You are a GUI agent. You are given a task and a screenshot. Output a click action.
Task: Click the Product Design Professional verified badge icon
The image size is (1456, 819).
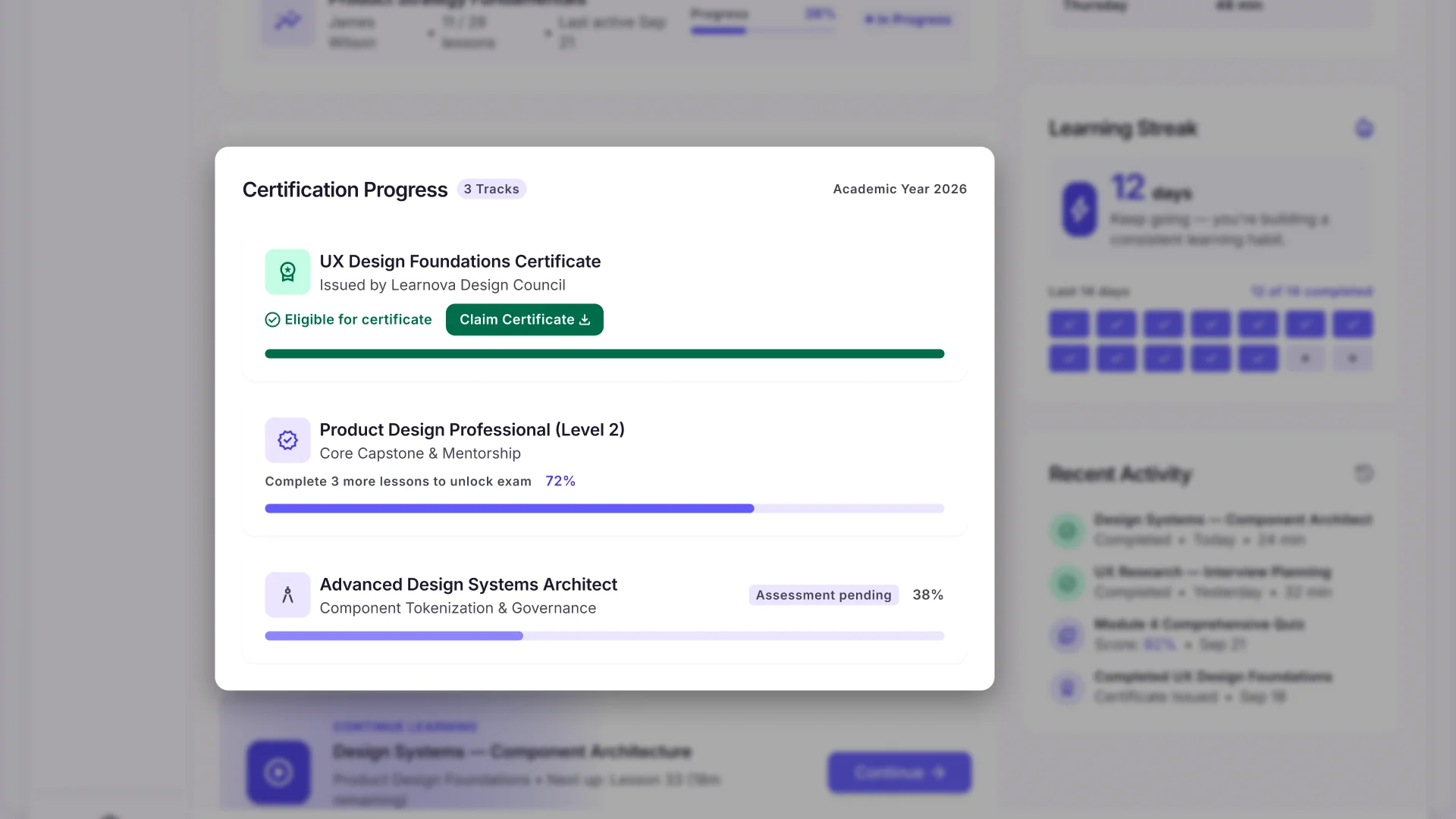coord(287,440)
